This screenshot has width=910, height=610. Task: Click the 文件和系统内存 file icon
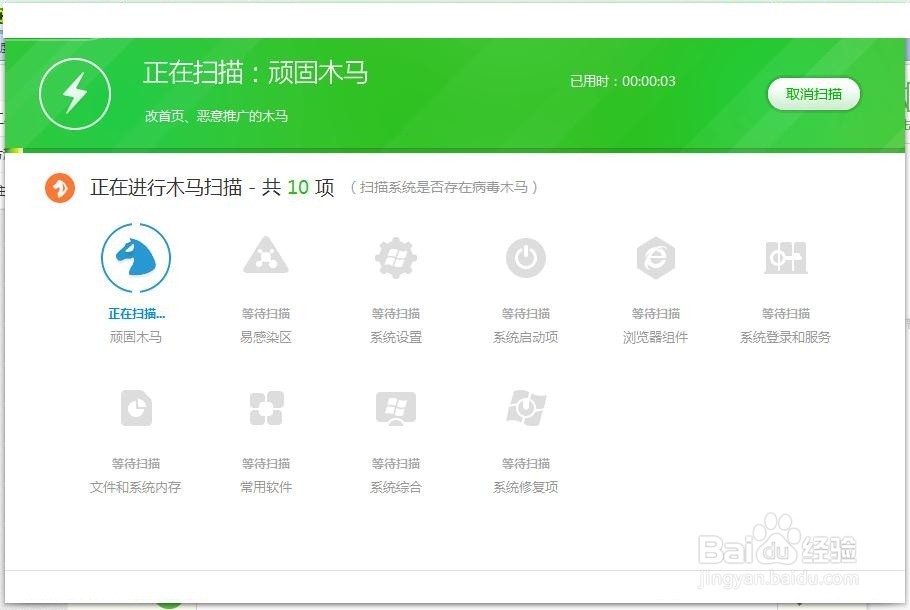tap(136, 408)
